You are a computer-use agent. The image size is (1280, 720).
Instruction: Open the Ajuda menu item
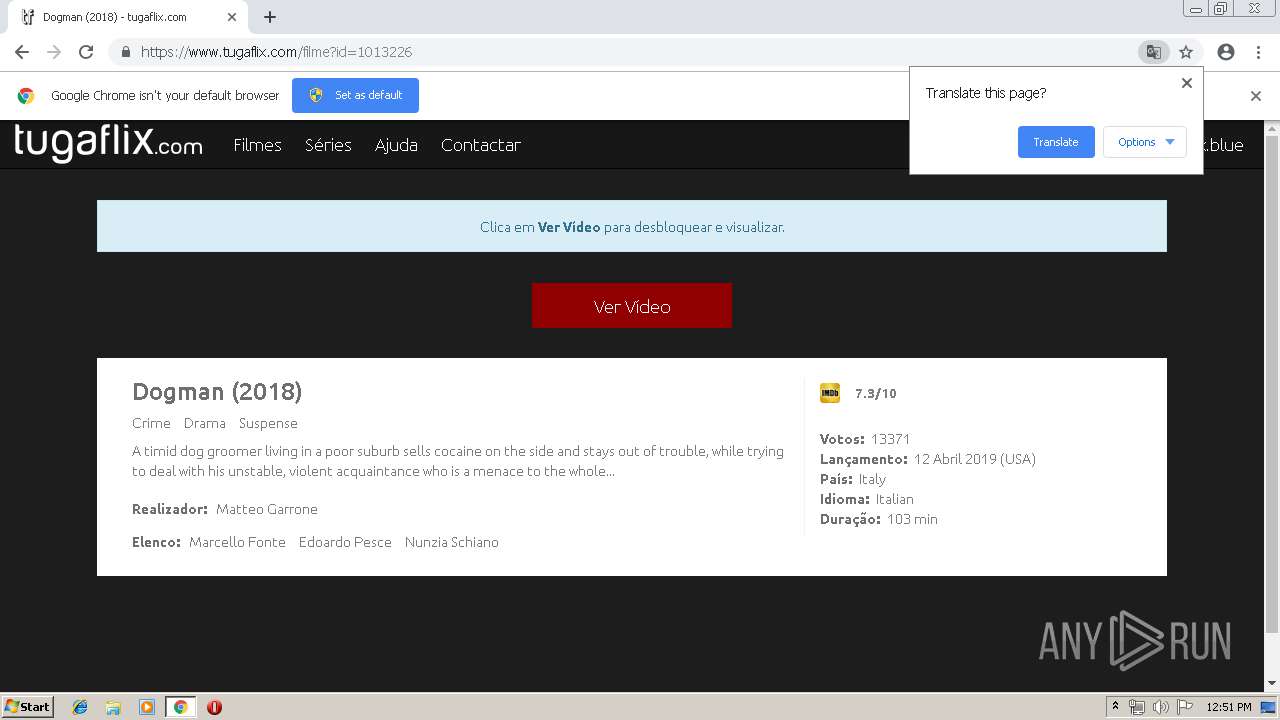[396, 145]
